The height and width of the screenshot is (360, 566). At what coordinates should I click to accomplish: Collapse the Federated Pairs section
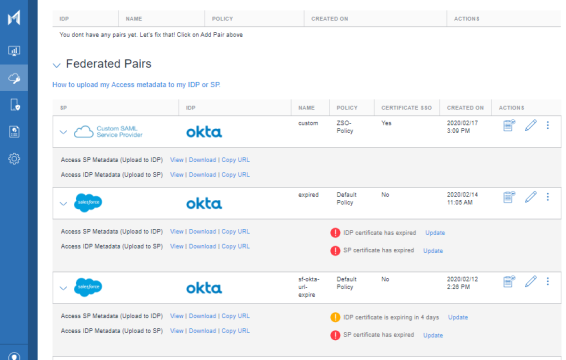click(56, 65)
